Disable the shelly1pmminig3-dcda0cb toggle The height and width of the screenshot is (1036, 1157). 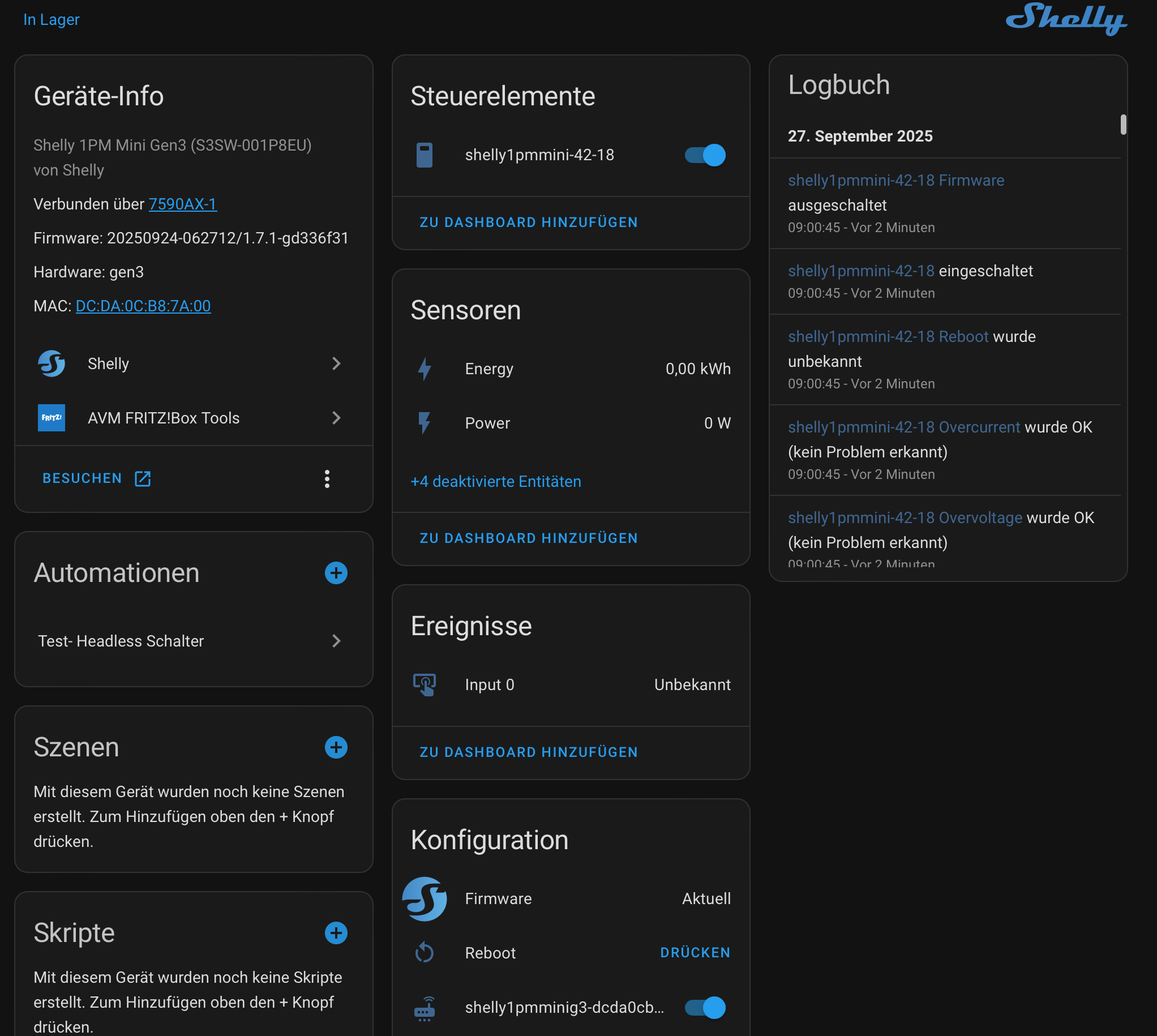point(705,1007)
